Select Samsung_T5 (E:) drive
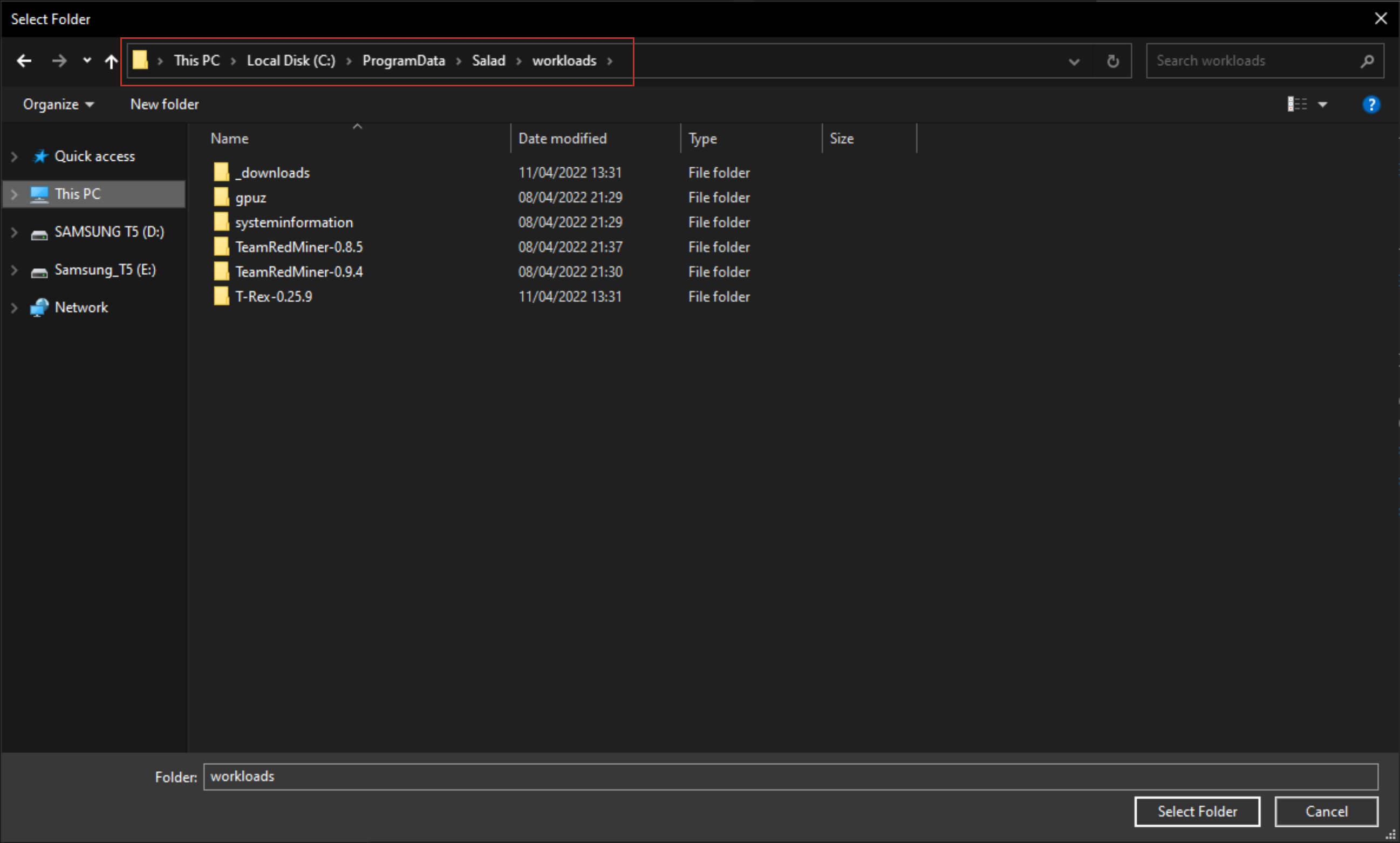 105,269
